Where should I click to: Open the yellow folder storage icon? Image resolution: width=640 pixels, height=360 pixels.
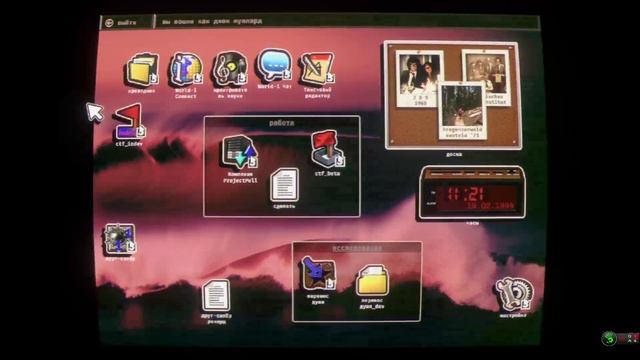point(142,69)
